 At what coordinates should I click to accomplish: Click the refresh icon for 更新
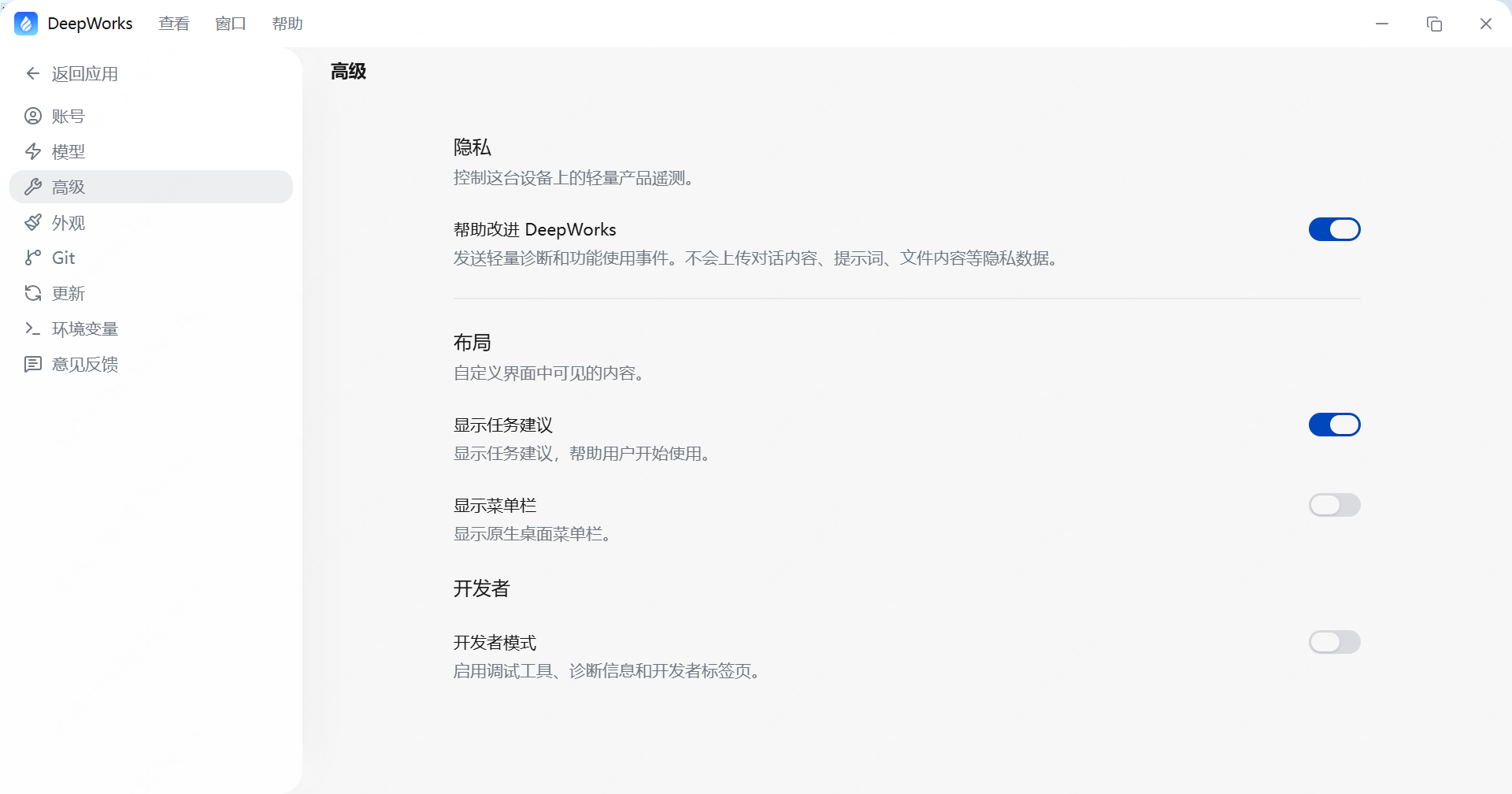click(33, 293)
